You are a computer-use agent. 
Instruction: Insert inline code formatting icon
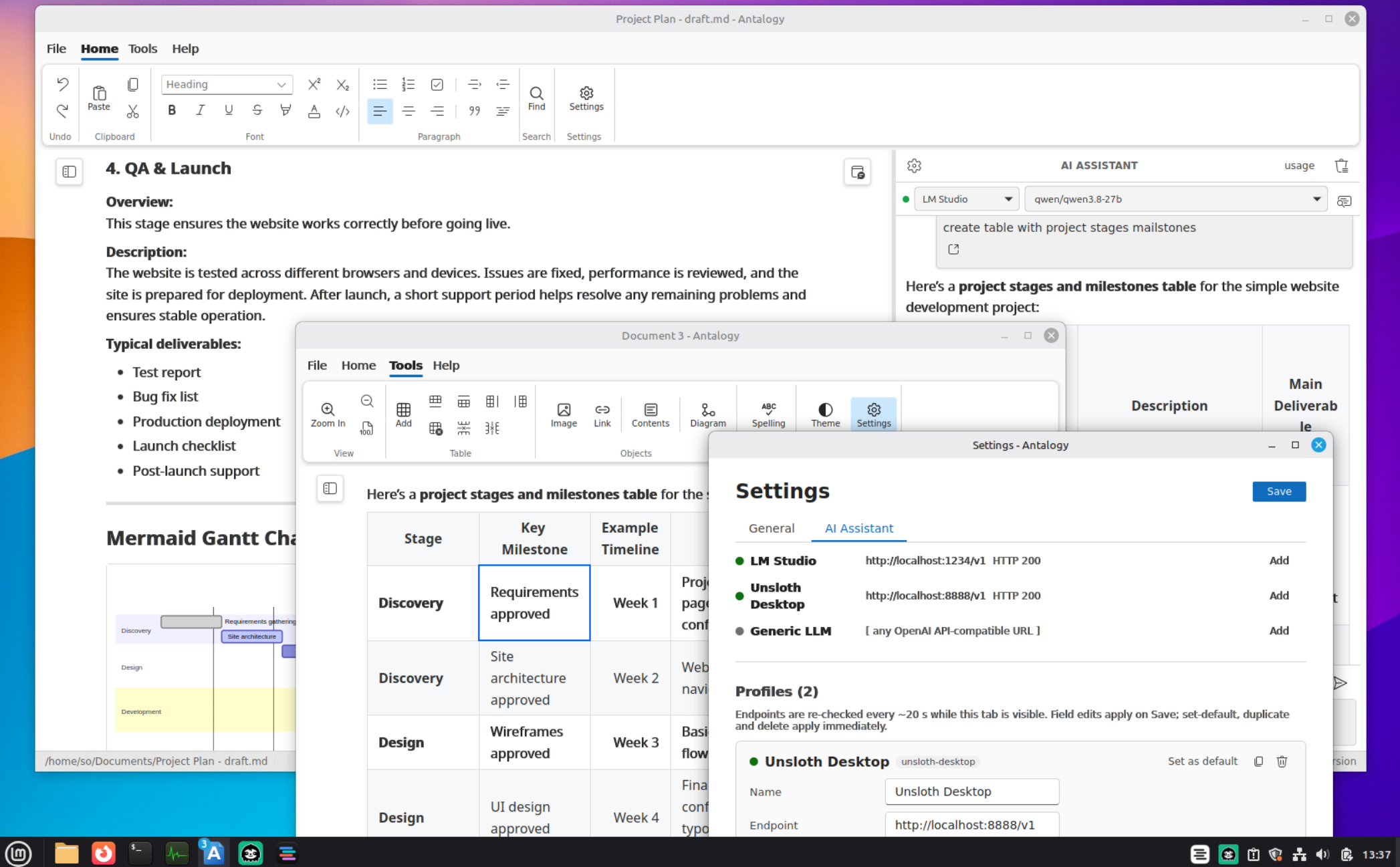click(342, 111)
